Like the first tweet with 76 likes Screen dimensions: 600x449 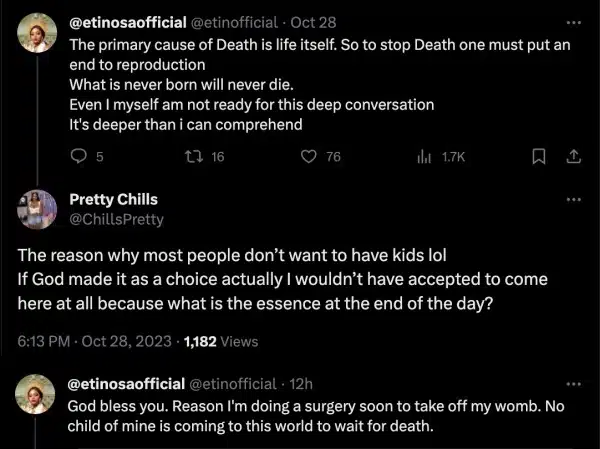(309, 156)
